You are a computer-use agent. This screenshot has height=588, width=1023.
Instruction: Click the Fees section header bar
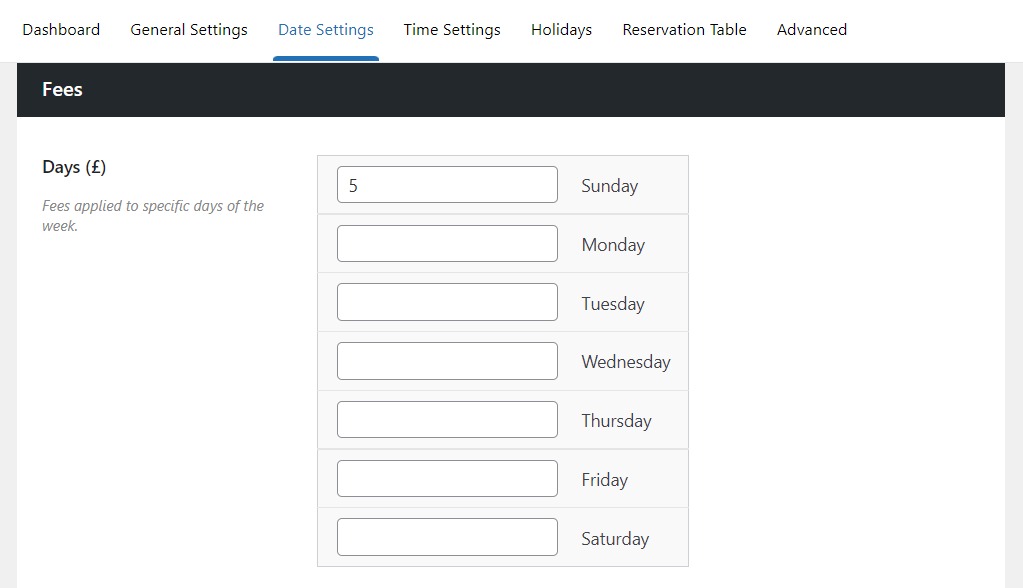(510, 90)
